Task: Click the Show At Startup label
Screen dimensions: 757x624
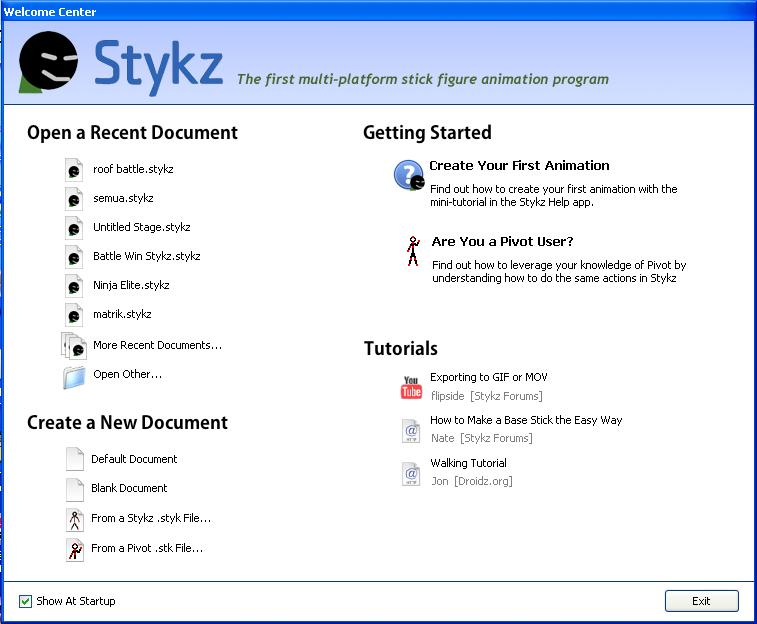Action: pos(76,601)
